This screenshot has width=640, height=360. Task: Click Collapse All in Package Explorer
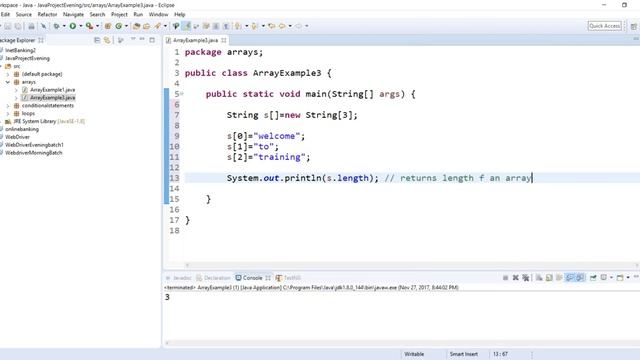(97, 40)
